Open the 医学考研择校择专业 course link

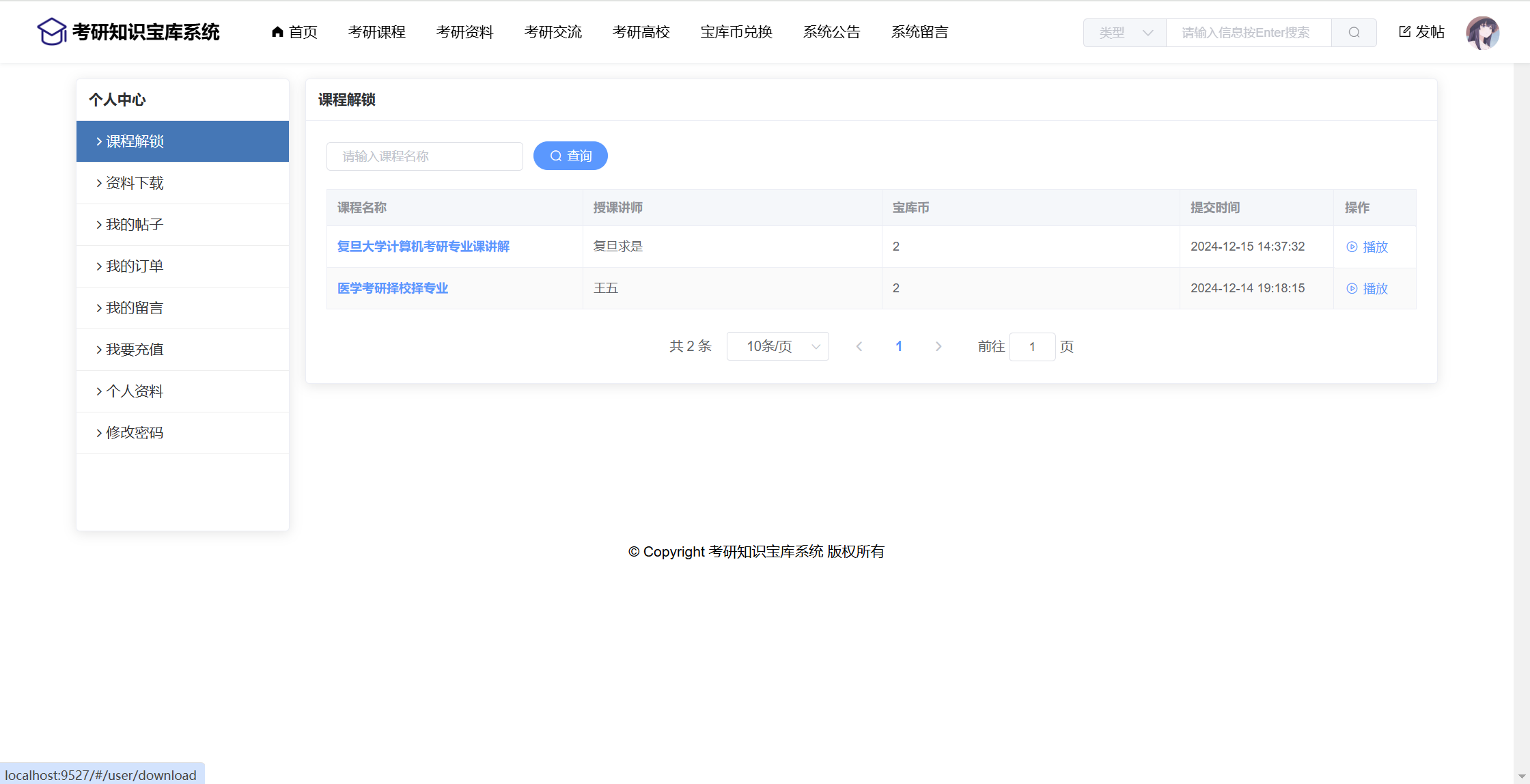click(393, 288)
